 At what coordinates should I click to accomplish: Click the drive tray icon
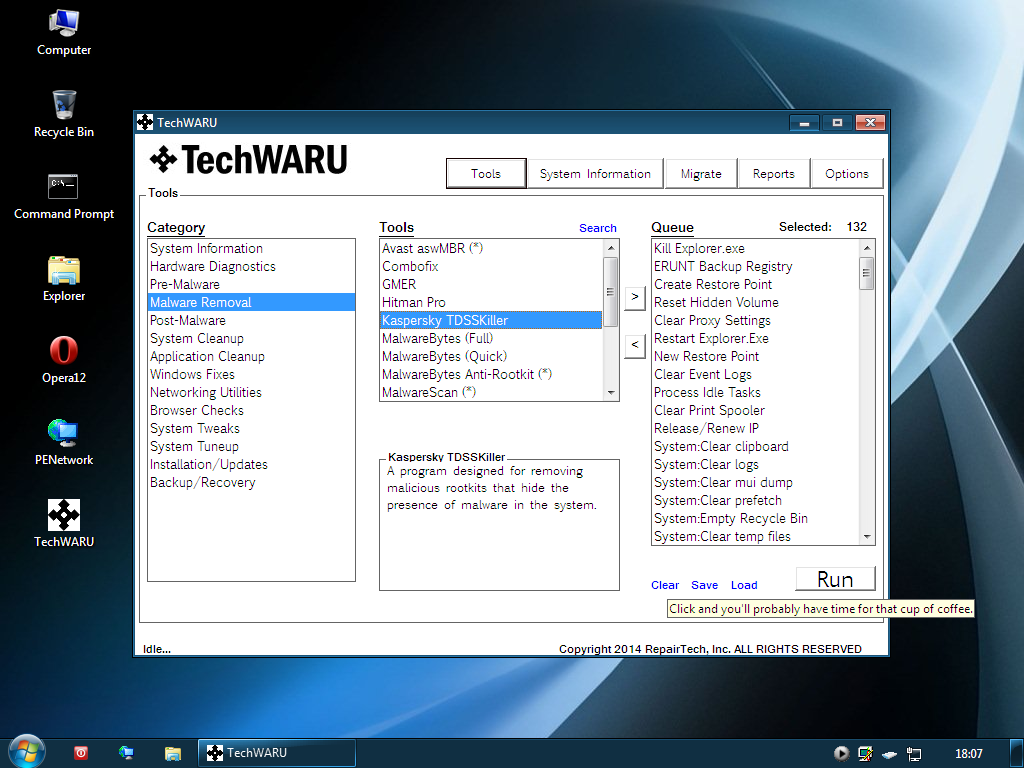(889, 754)
